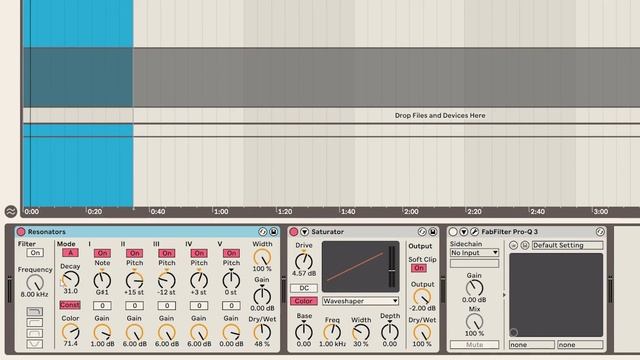
Task: Toggle the FabFilter Pro-Q 3 device activator
Action: click(x=453, y=232)
